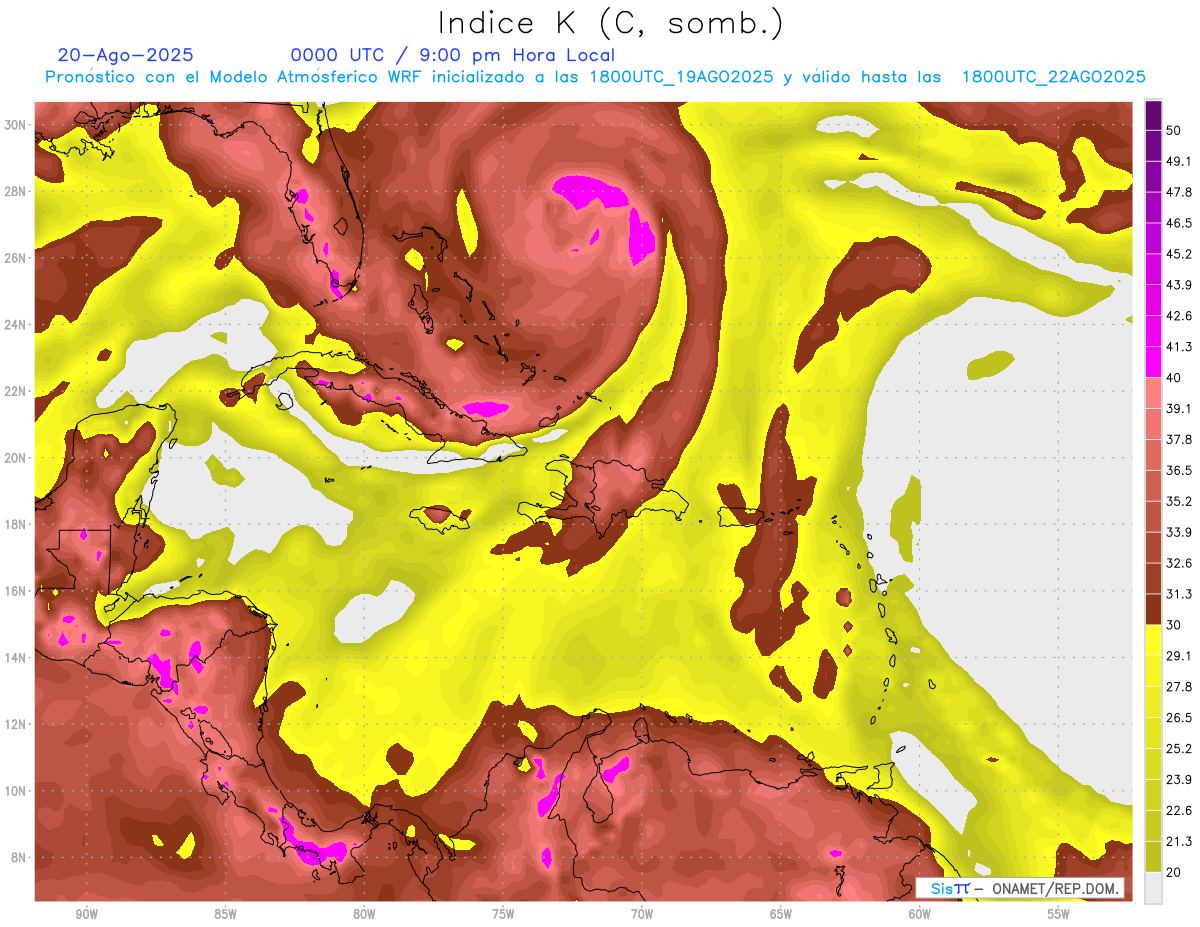The width and height of the screenshot is (1200, 927).
Task: Pick the magenta swatch between 40 and 41.3
Action: 1153,362
